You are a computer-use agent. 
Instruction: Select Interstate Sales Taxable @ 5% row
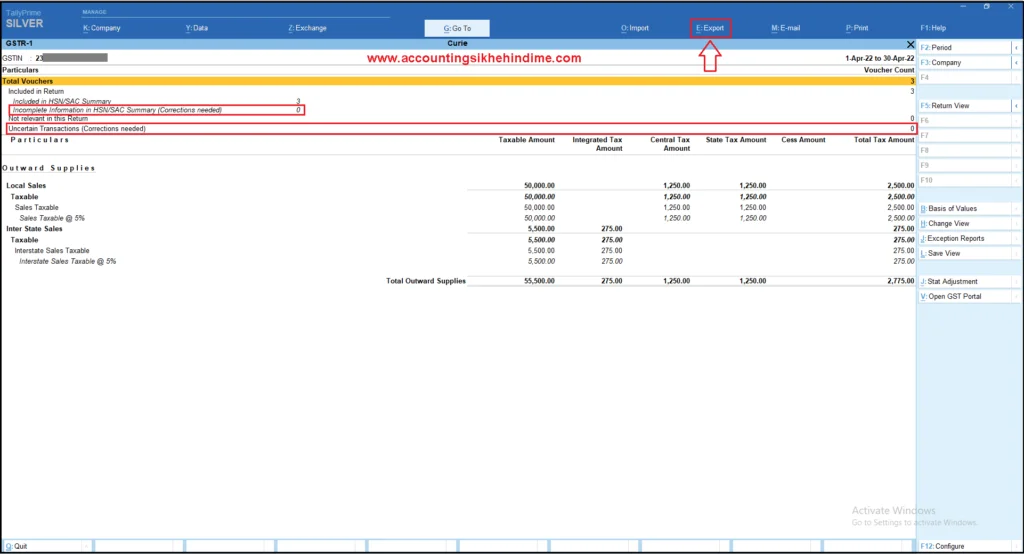pyautogui.click(x=458, y=261)
